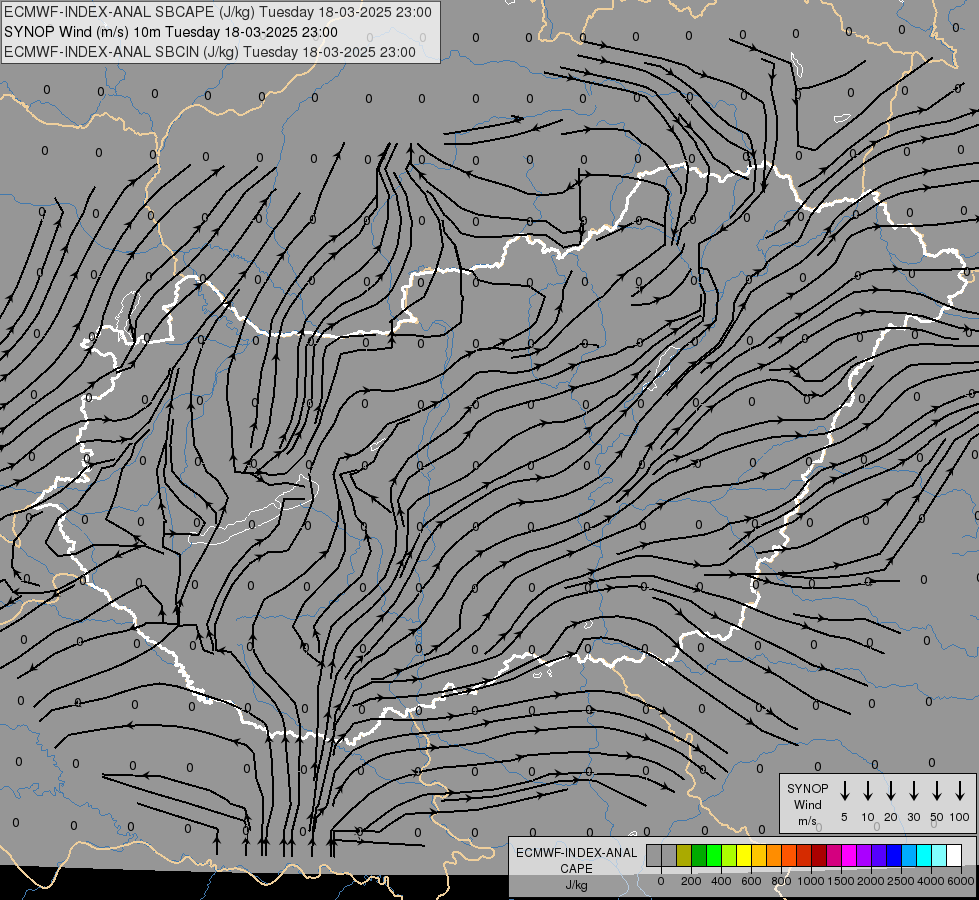Click the SBCIN title line in header box
The image size is (979, 900).
(x=210, y=52)
